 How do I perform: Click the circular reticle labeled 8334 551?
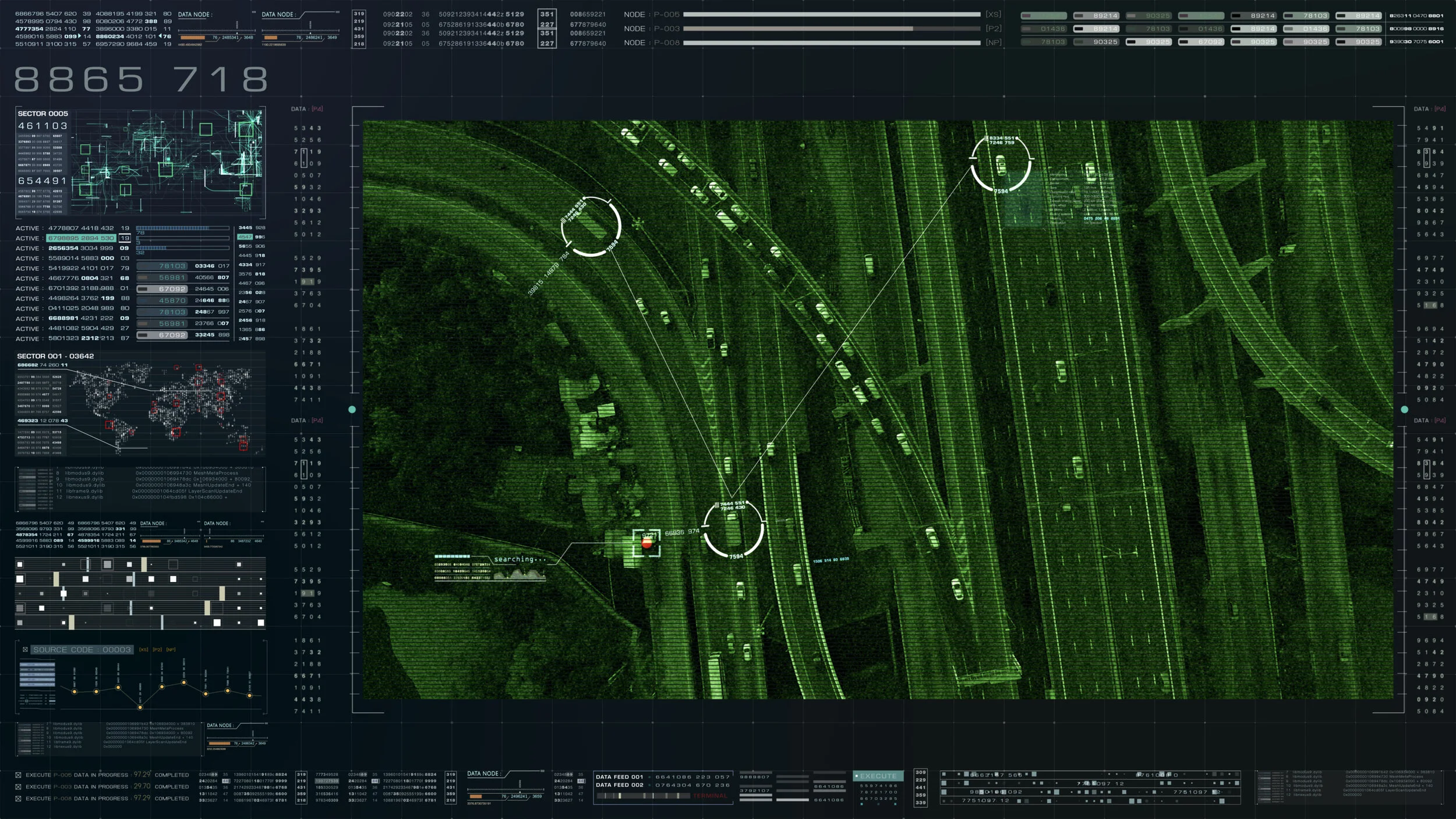1001,164
